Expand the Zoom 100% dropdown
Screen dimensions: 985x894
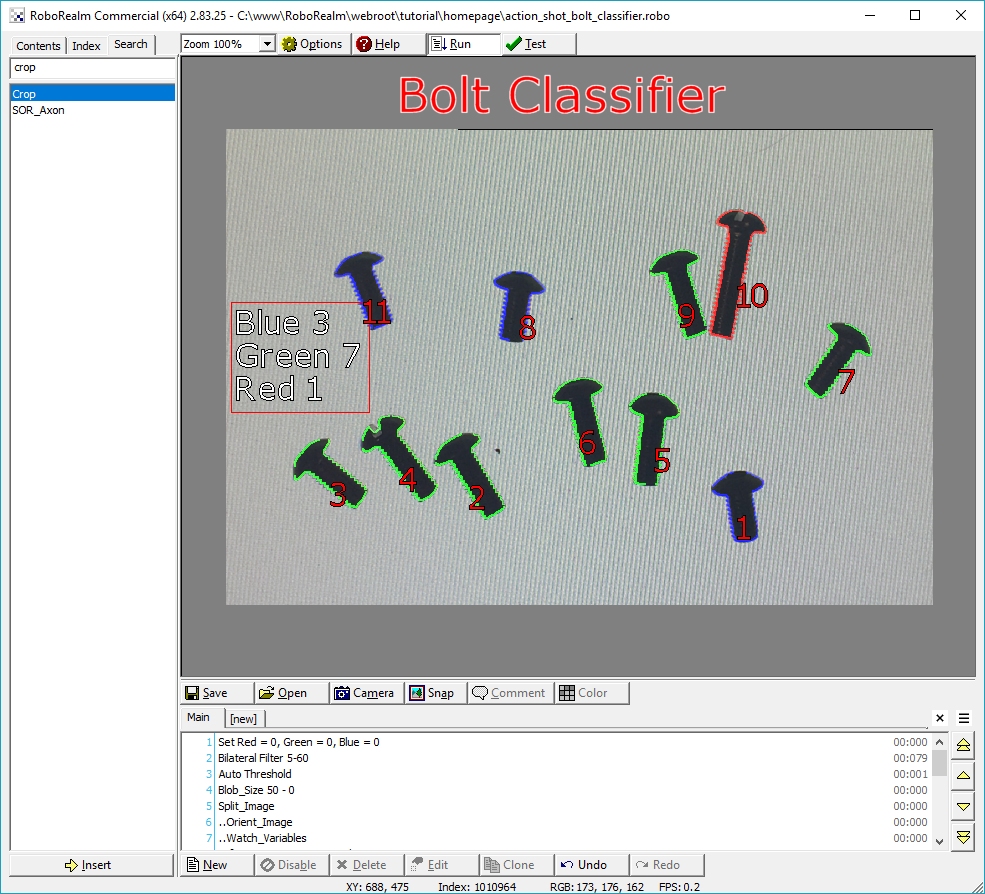coord(267,44)
